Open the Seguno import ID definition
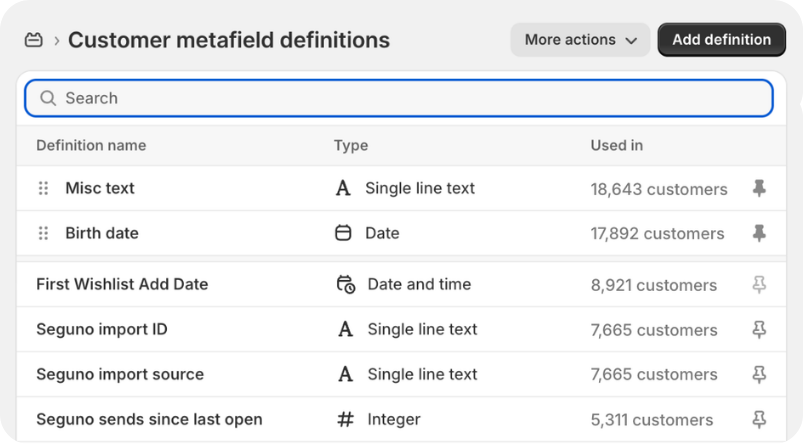The image size is (805, 446). coord(102,329)
